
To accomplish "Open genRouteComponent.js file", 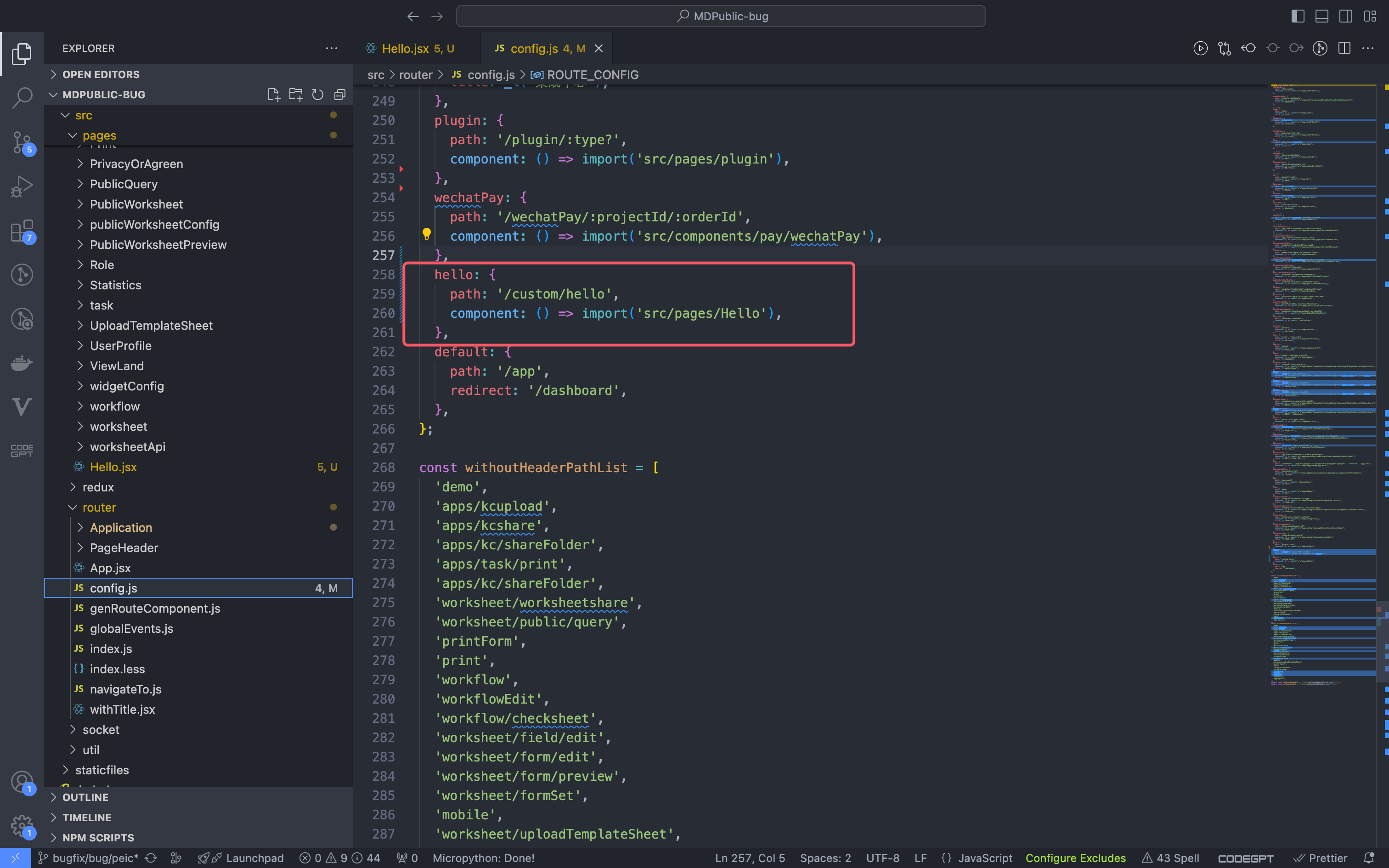I will (198, 609).
